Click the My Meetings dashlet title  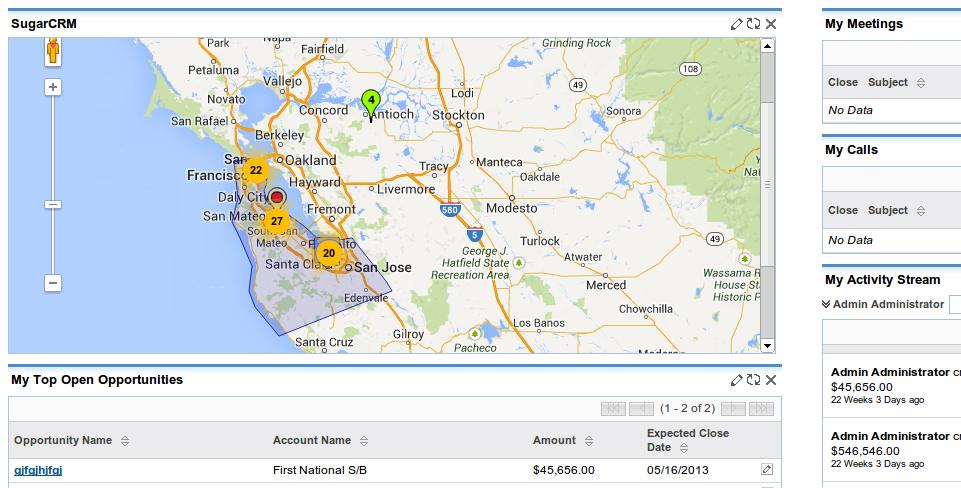(x=864, y=24)
